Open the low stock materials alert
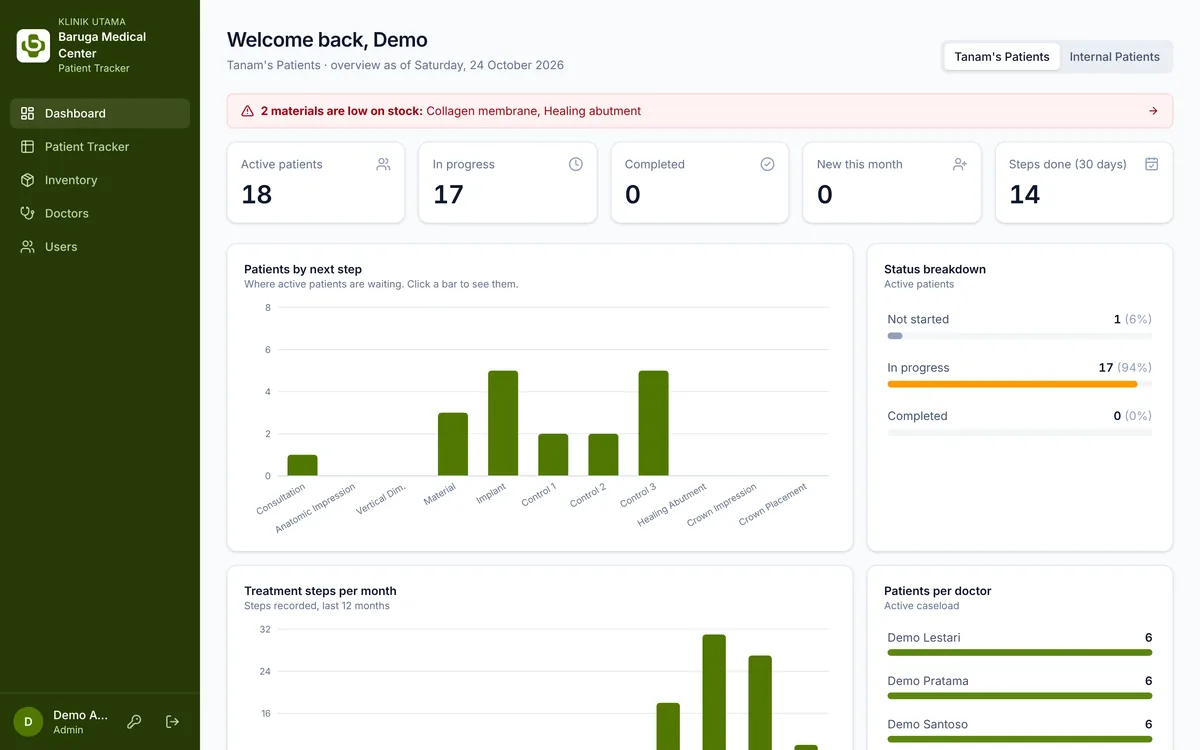1200x750 pixels. 700,111
